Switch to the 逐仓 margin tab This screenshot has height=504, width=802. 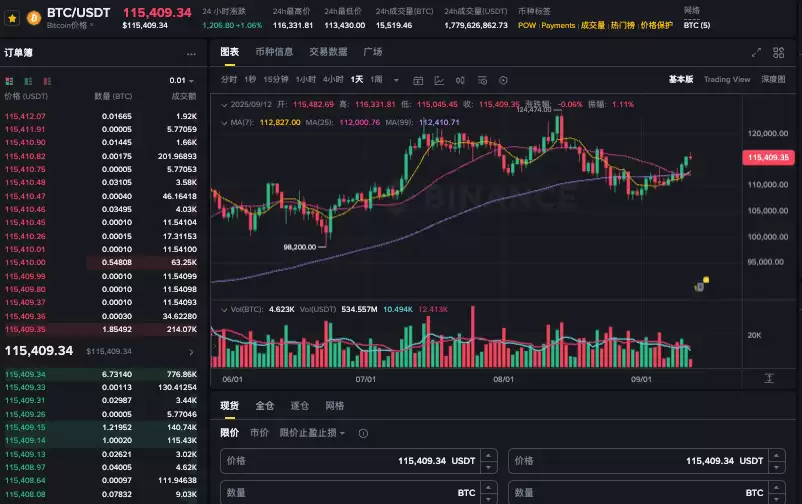tap(300, 406)
